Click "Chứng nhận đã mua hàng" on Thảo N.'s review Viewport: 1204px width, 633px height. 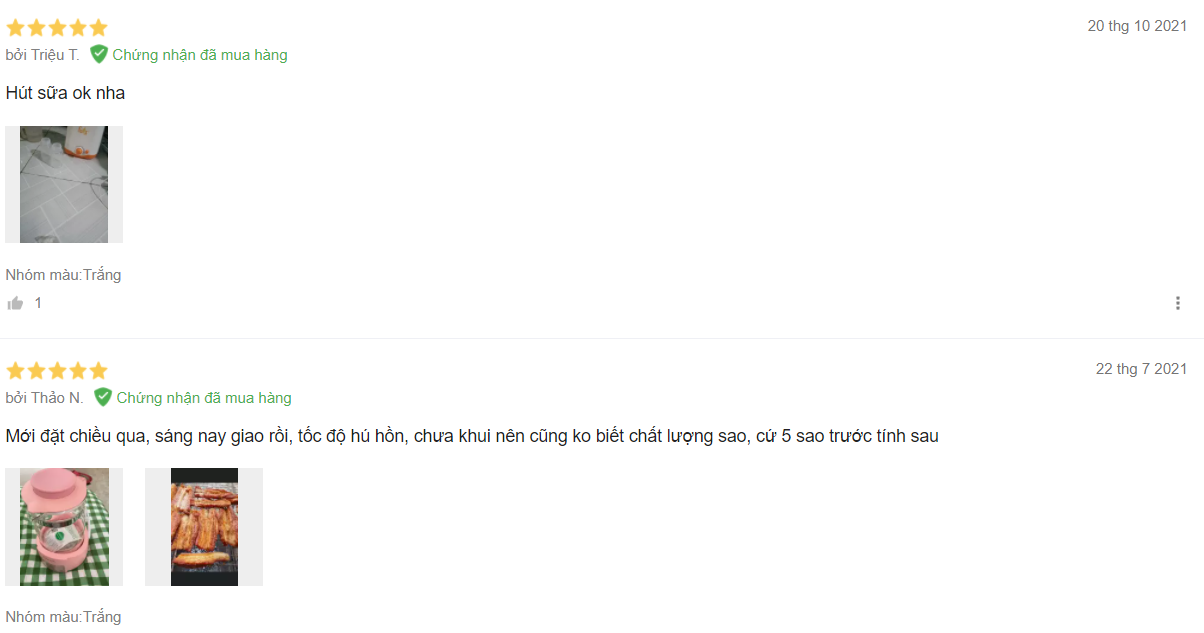point(204,398)
